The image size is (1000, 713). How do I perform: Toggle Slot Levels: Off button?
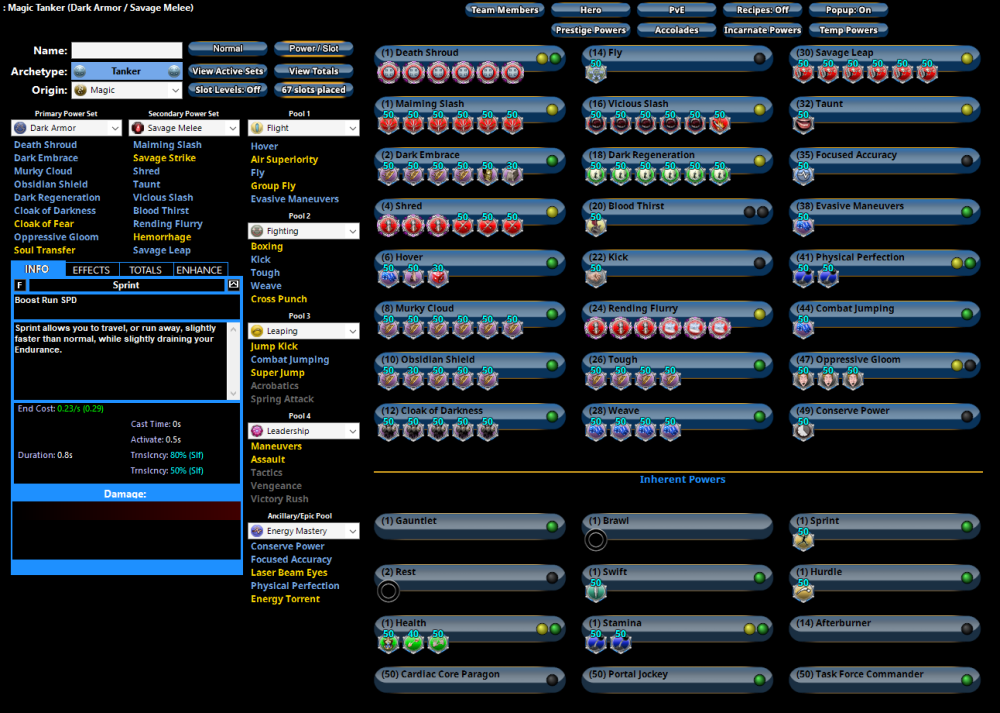pyautogui.click(x=228, y=90)
